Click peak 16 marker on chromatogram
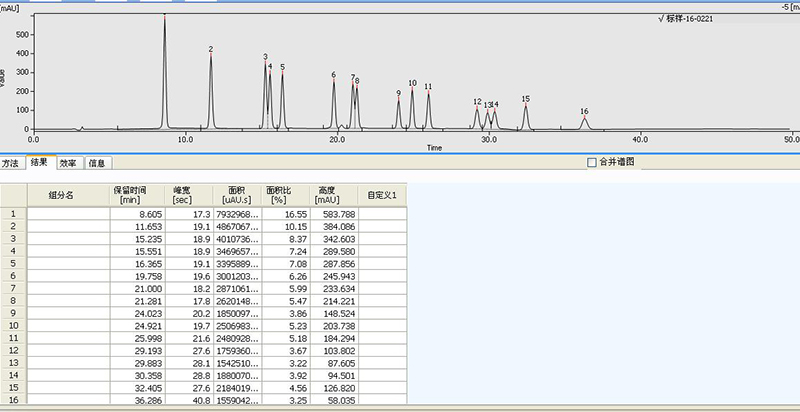Screen dimensions: 800x412 coord(584,111)
